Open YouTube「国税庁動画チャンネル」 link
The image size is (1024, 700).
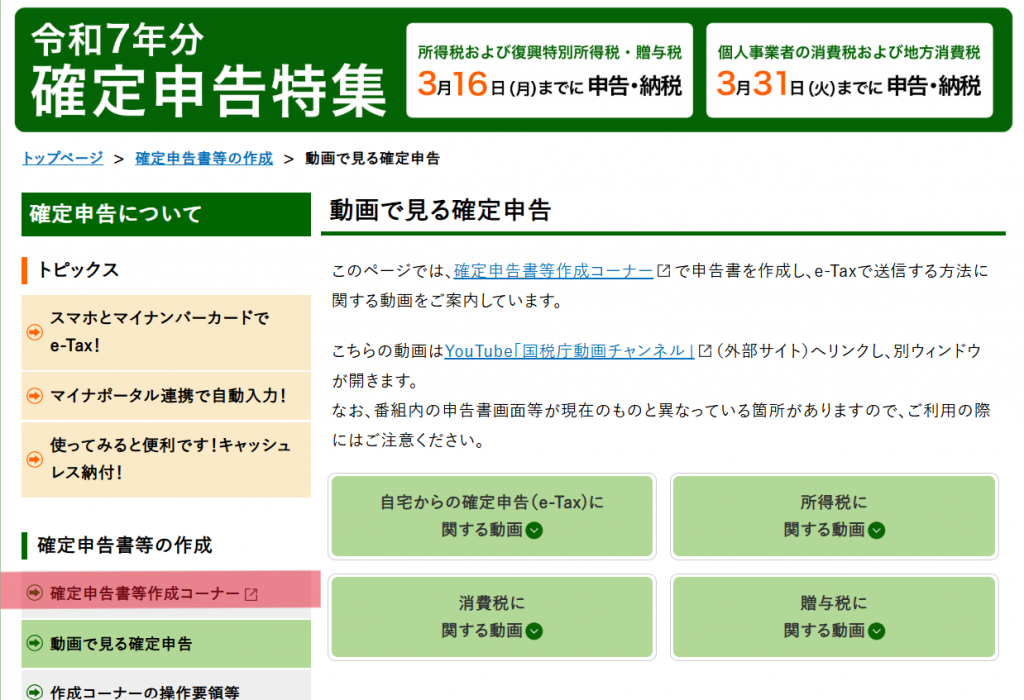(569, 351)
